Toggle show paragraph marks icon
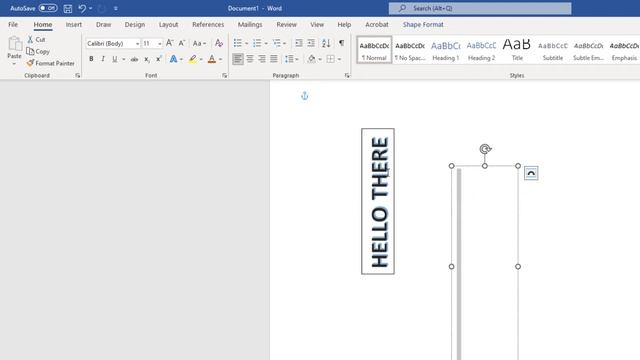 (x=342, y=43)
